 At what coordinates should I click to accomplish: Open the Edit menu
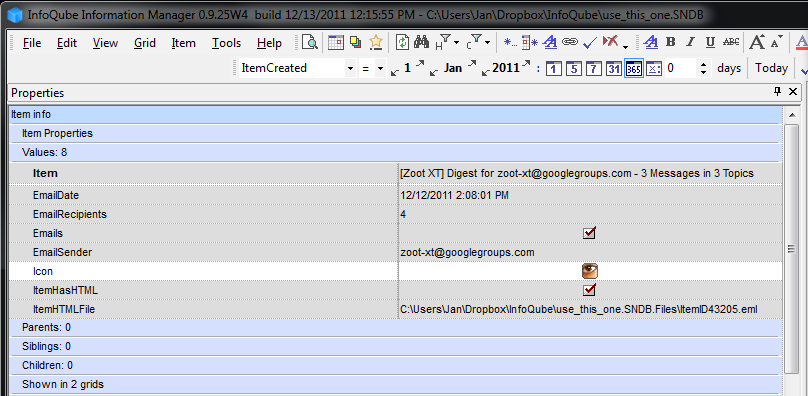point(67,43)
